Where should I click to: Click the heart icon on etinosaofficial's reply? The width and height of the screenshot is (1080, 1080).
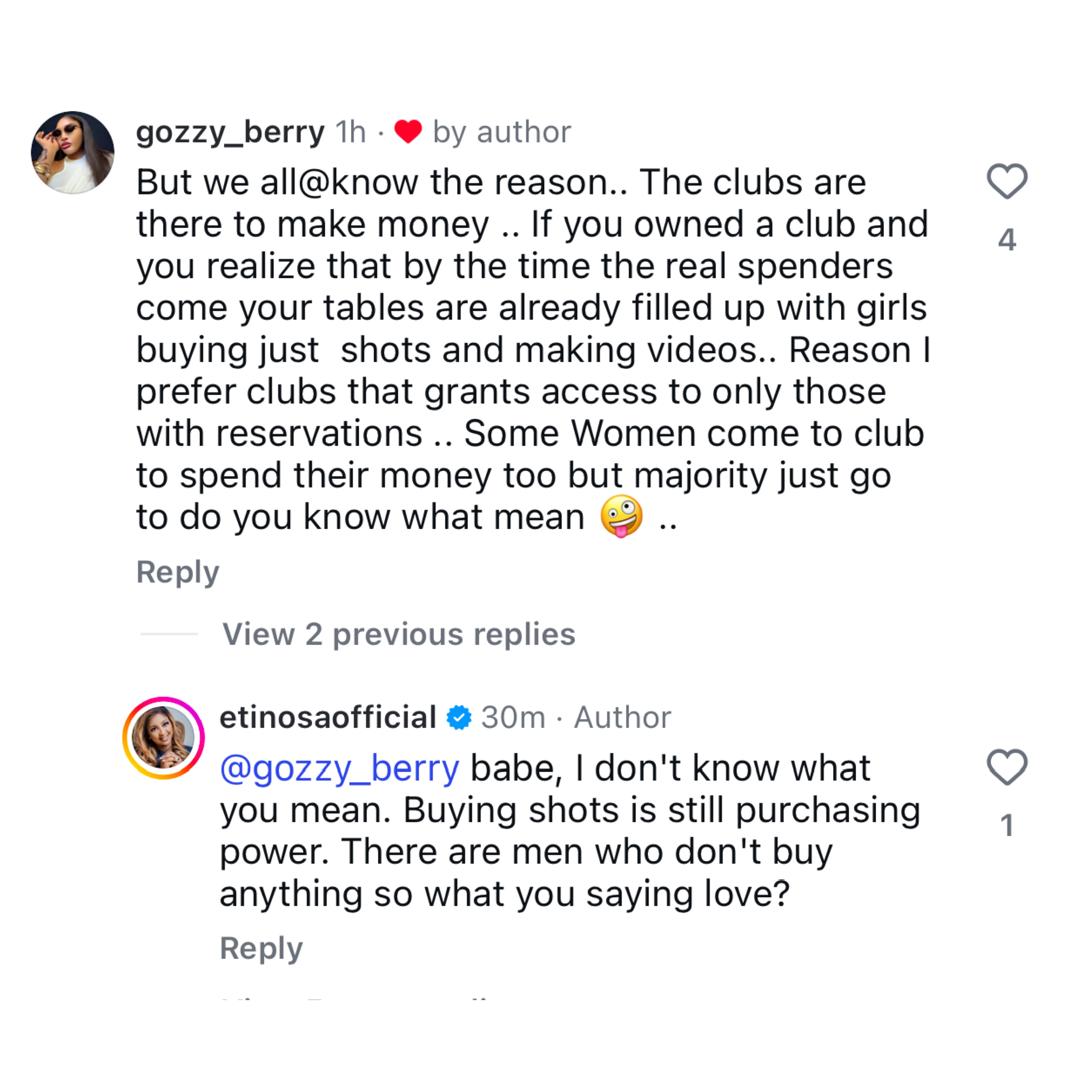[1007, 768]
